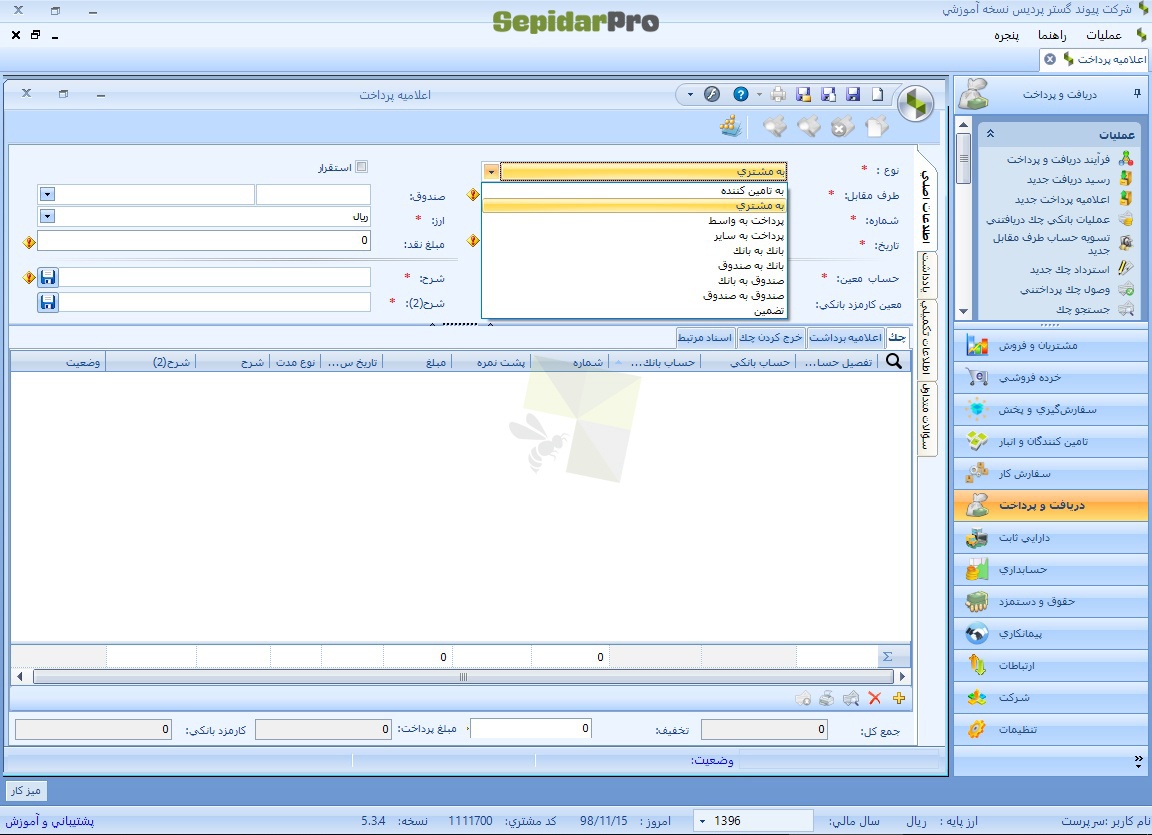Click the printer icon in the grid's bottom toolbar

coord(827,698)
